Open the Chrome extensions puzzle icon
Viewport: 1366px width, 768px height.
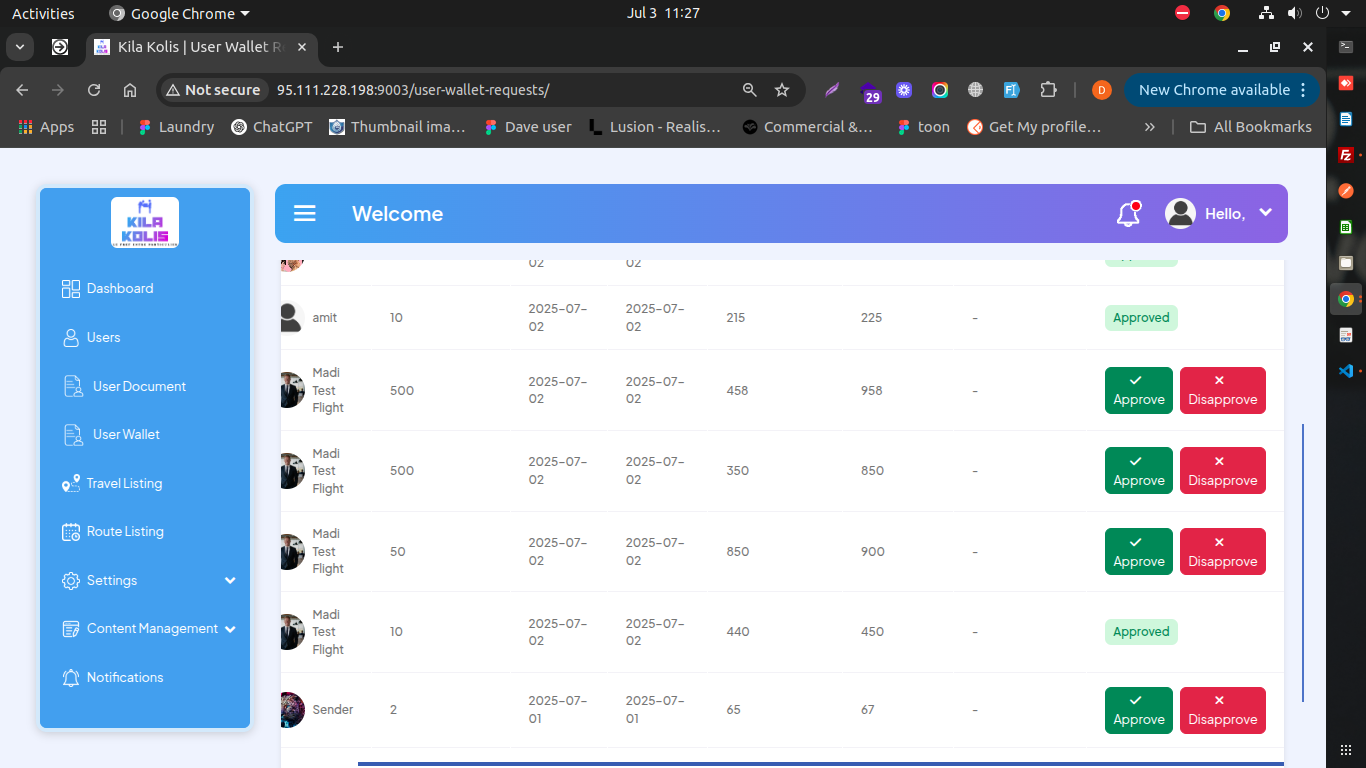pyautogui.click(x=1048, y=90)
